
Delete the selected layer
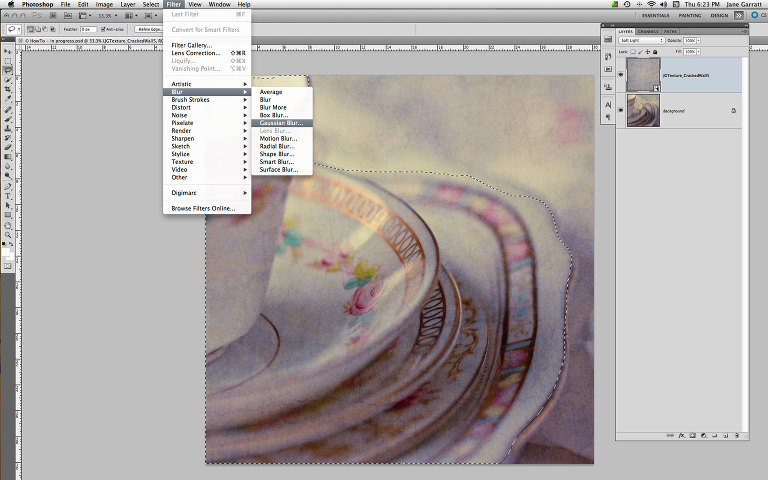[x=737, y=435]
